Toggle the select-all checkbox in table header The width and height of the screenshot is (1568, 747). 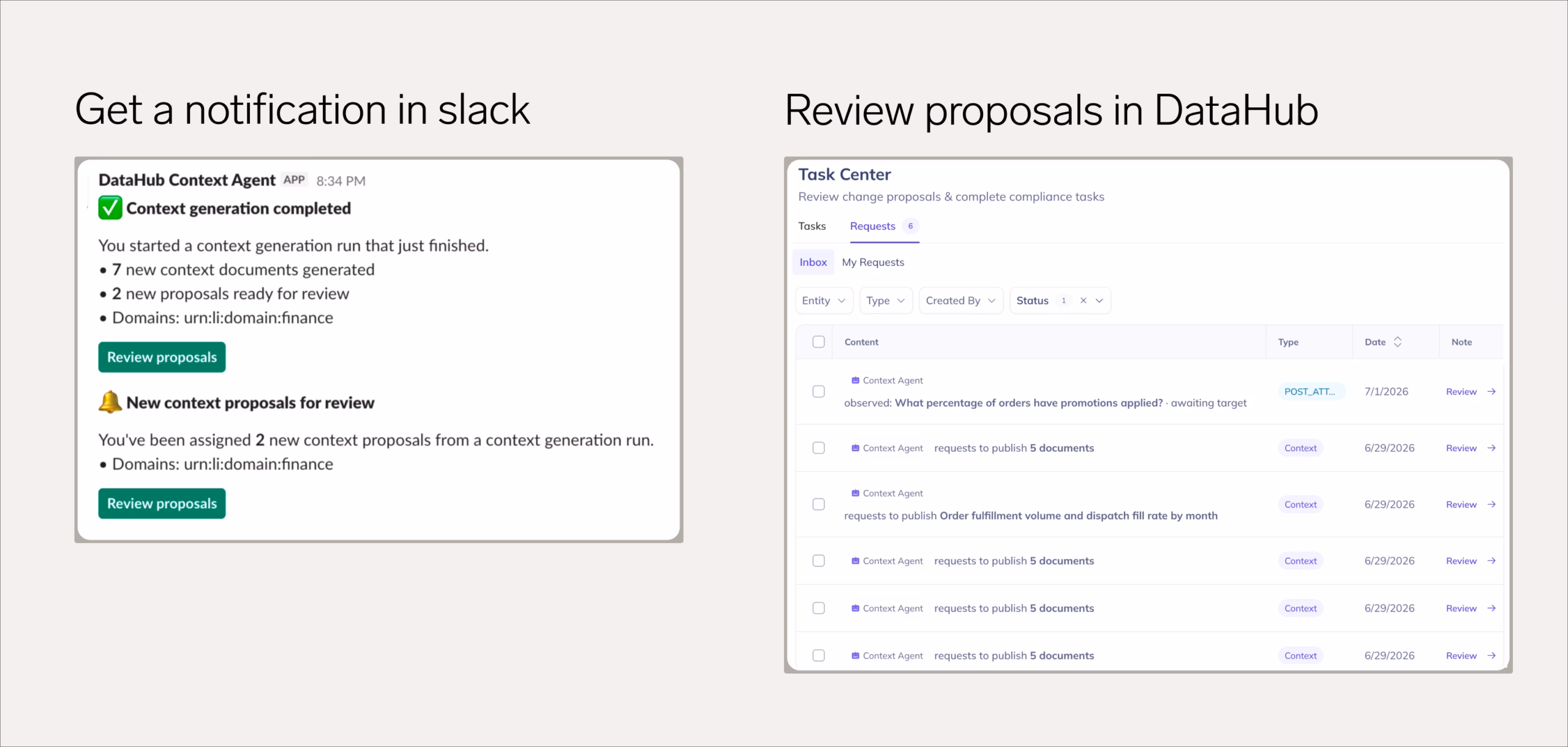[x=818, y=342]
